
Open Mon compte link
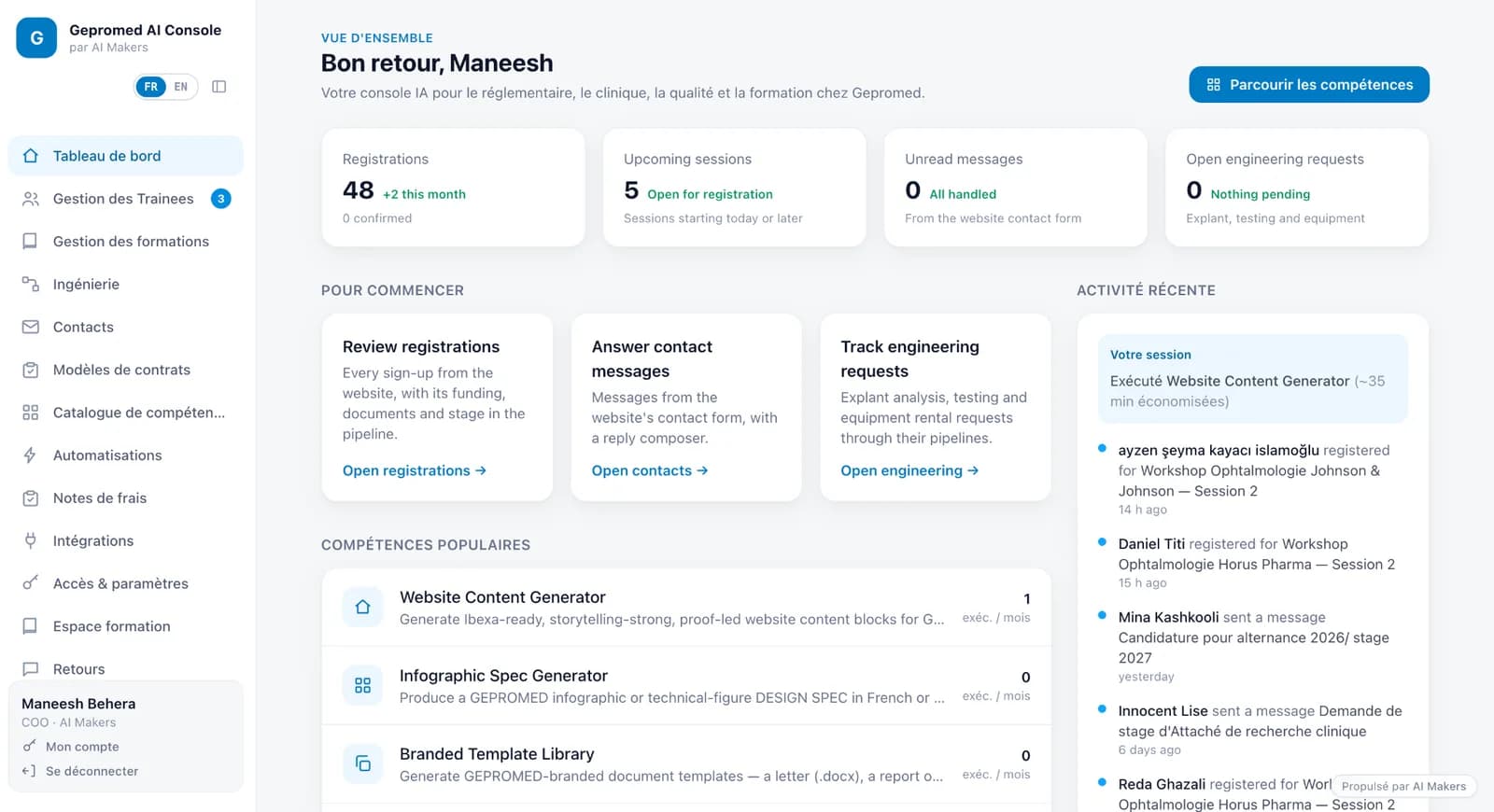[82, 747]
